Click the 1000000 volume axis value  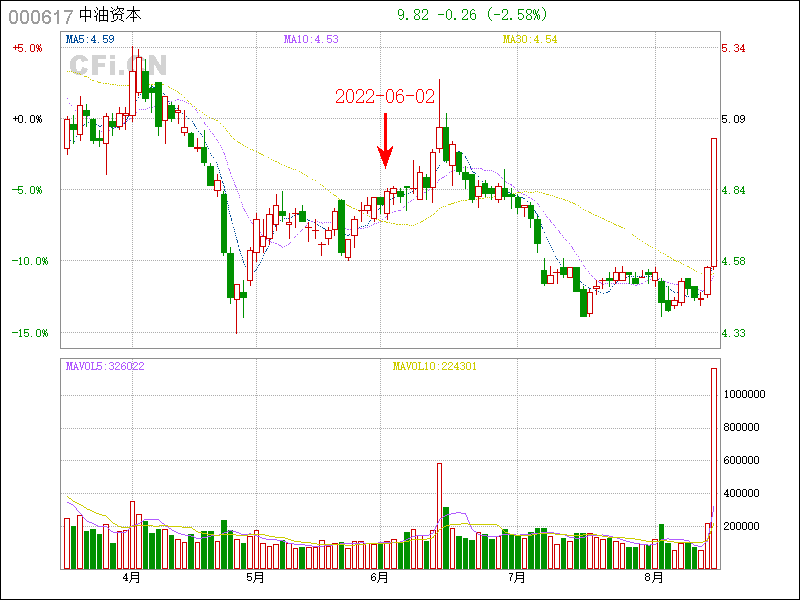(x=744, y=394)
